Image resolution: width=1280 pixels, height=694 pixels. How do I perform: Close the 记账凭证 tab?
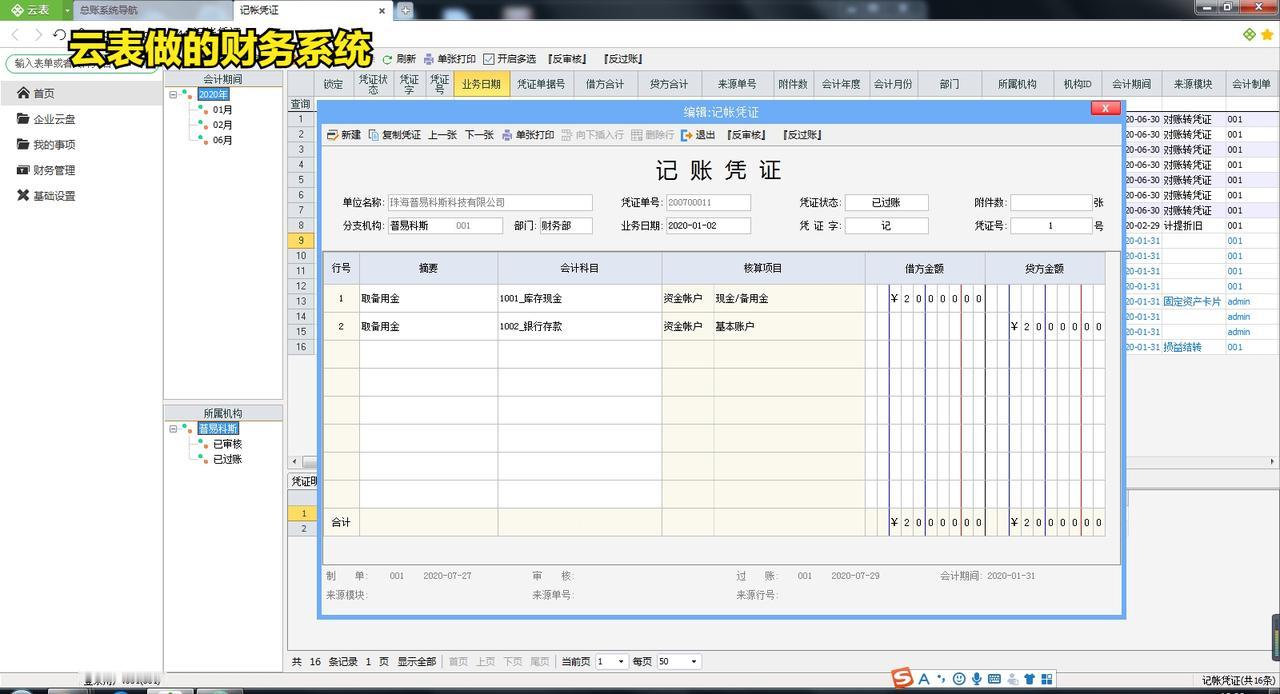pyautogui.click(x=382, y=11)
